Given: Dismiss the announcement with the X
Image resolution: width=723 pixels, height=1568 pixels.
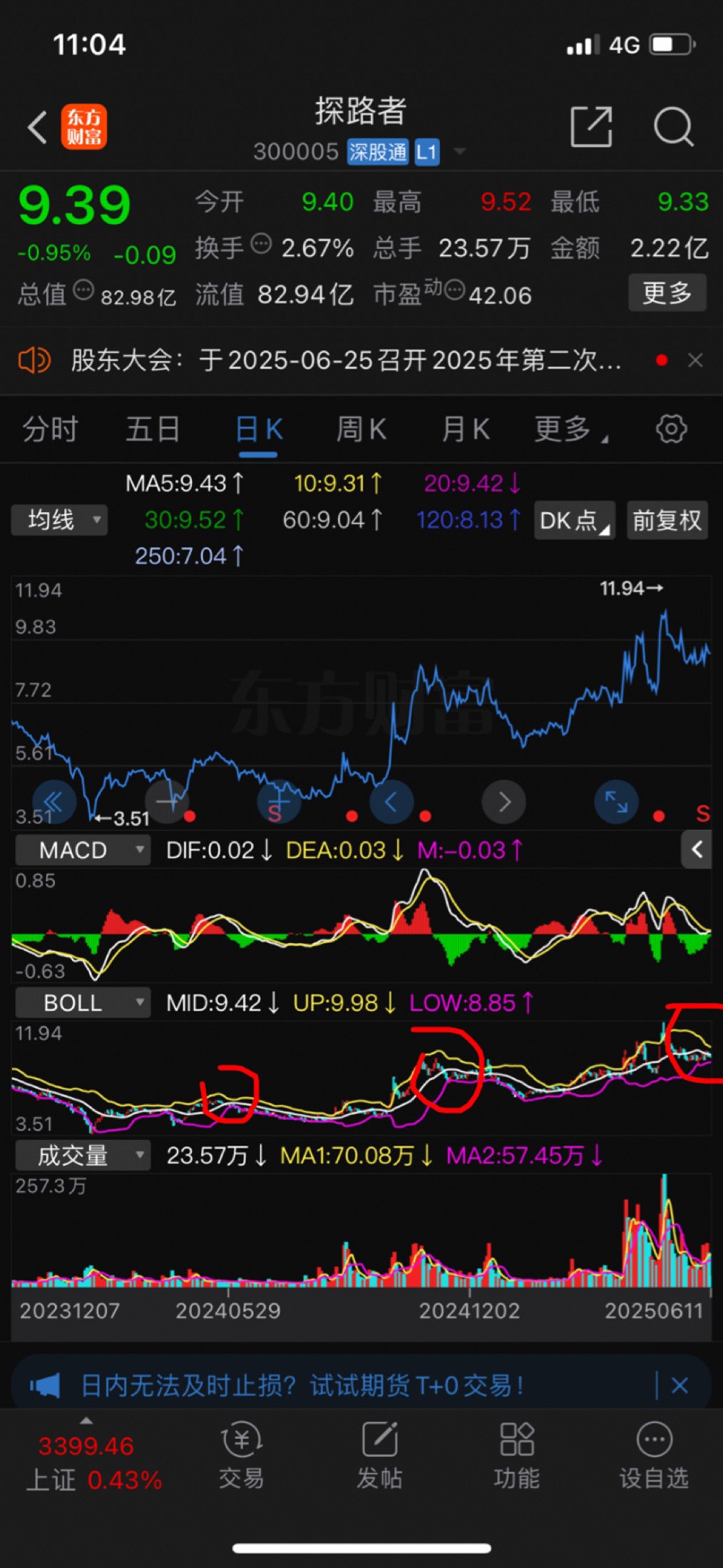Looking at the screenshot, I should 695,360.
